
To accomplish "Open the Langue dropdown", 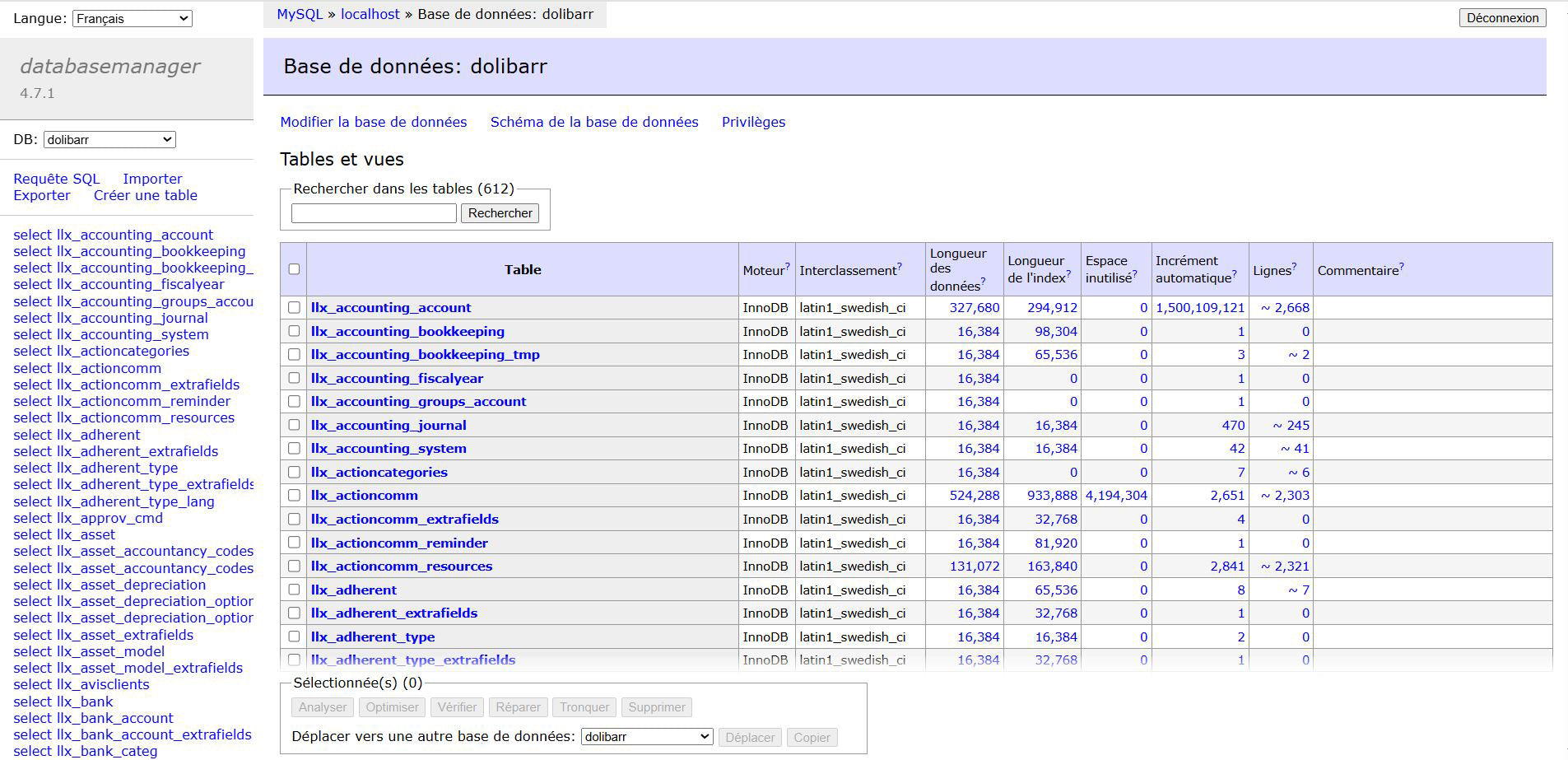I will point(132,18).
